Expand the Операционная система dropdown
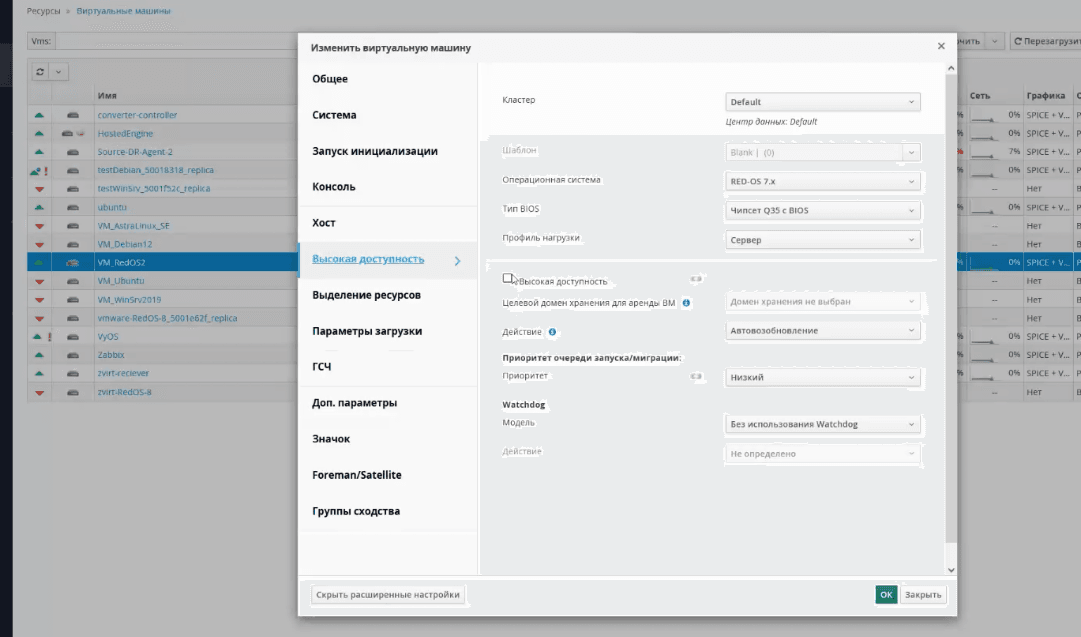 822,182
